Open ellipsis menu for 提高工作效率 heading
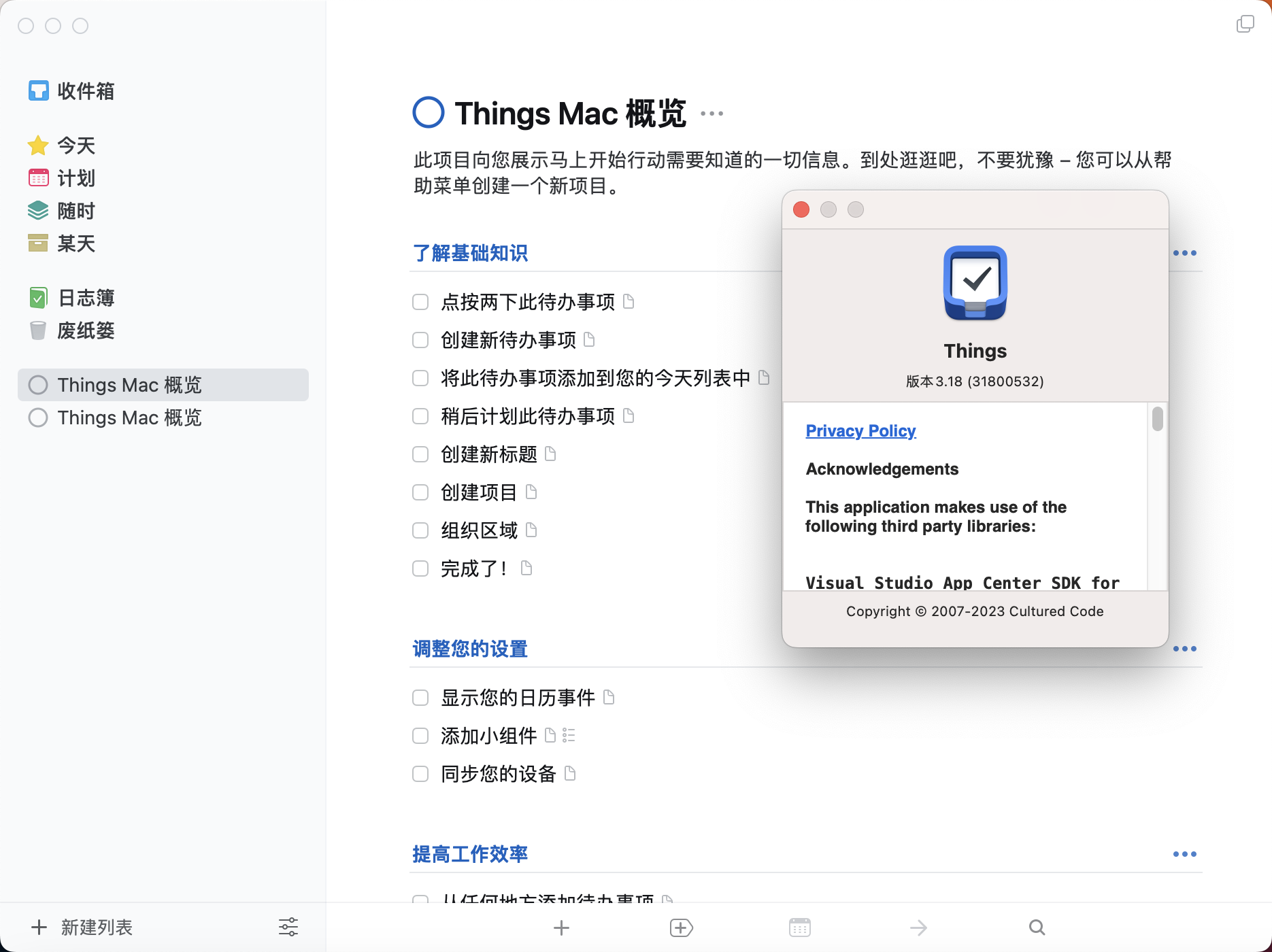 pos(1185,854)
